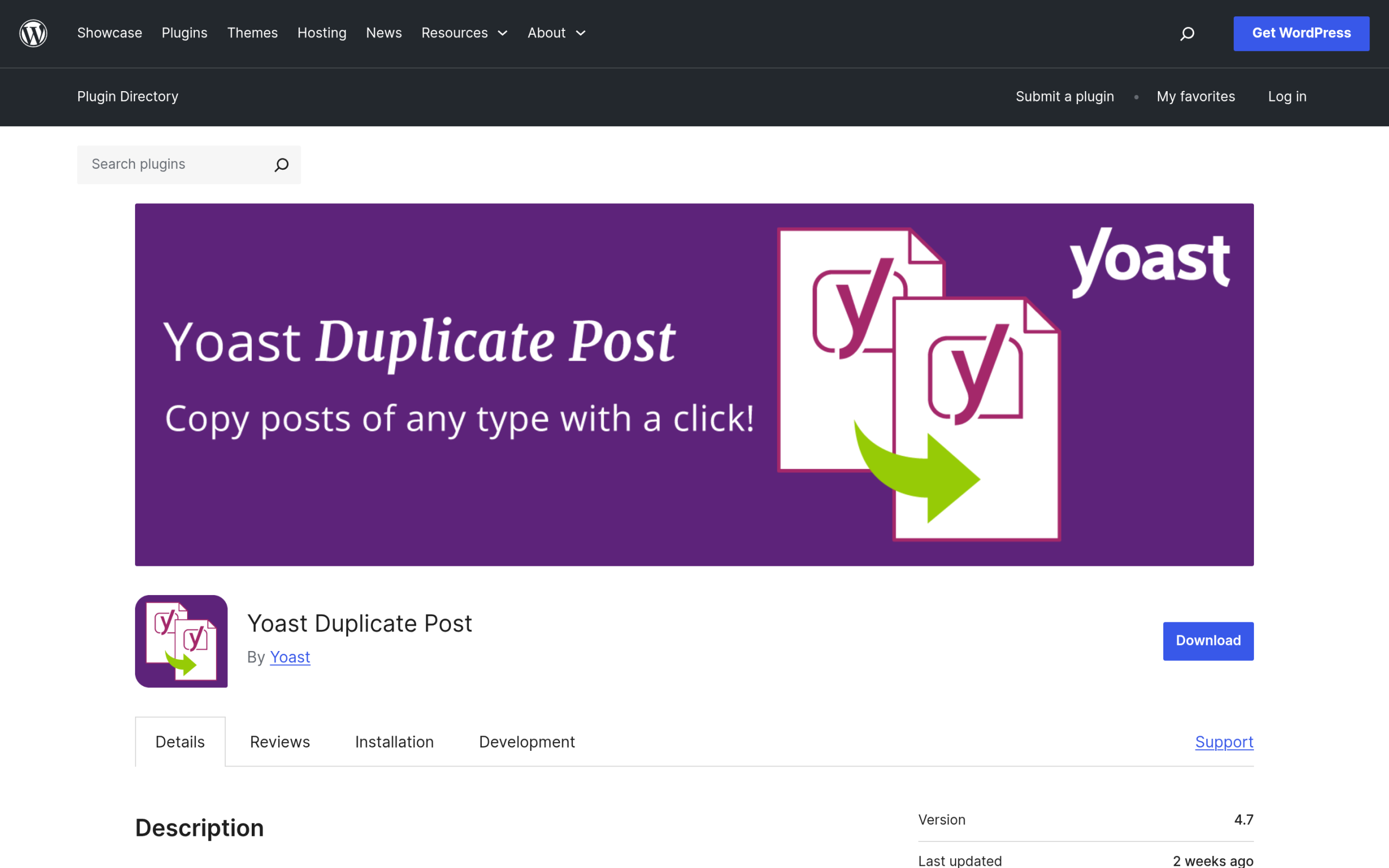The width and height of the screenshot is (1389, 868).
Task: Open the Support link
Action: pos(1224,742)
